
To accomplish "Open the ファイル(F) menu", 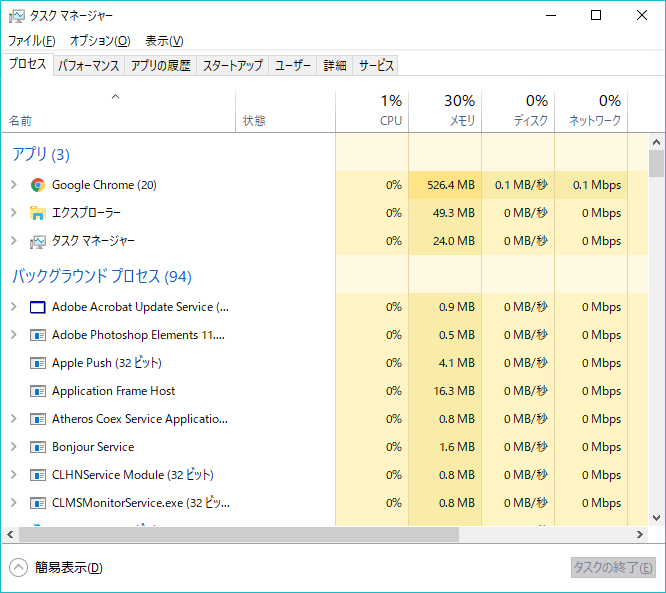I will [32, 41].
